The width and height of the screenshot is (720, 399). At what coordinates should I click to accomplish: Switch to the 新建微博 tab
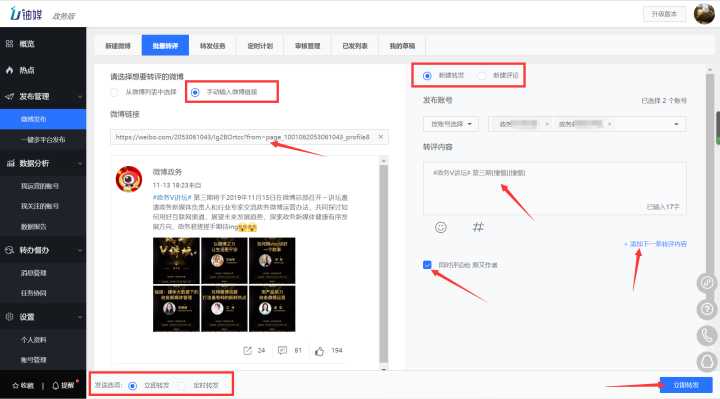tap(118, 45)
